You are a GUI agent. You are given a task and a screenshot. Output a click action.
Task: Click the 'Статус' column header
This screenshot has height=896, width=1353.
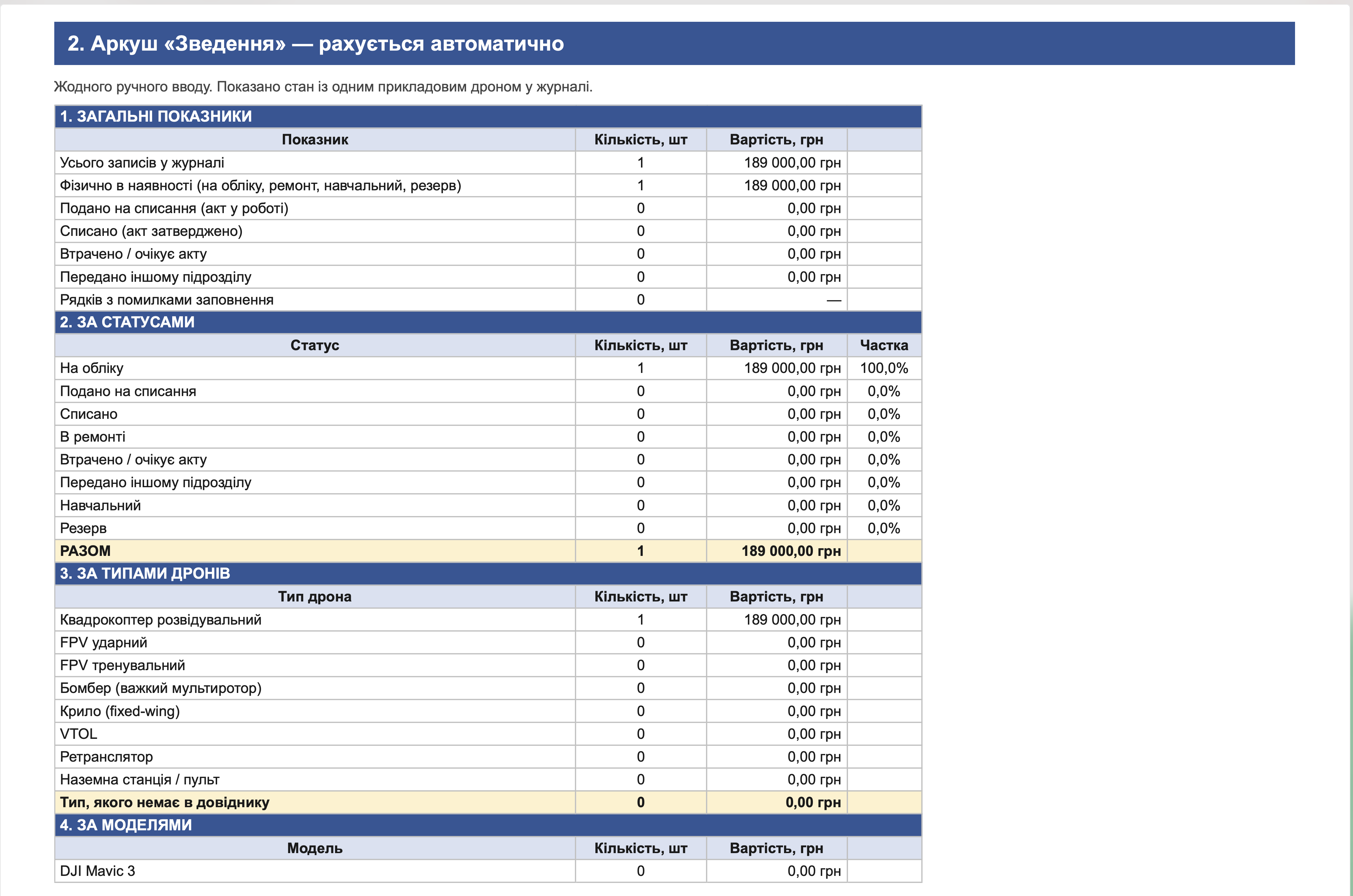[x=315, y=345]
